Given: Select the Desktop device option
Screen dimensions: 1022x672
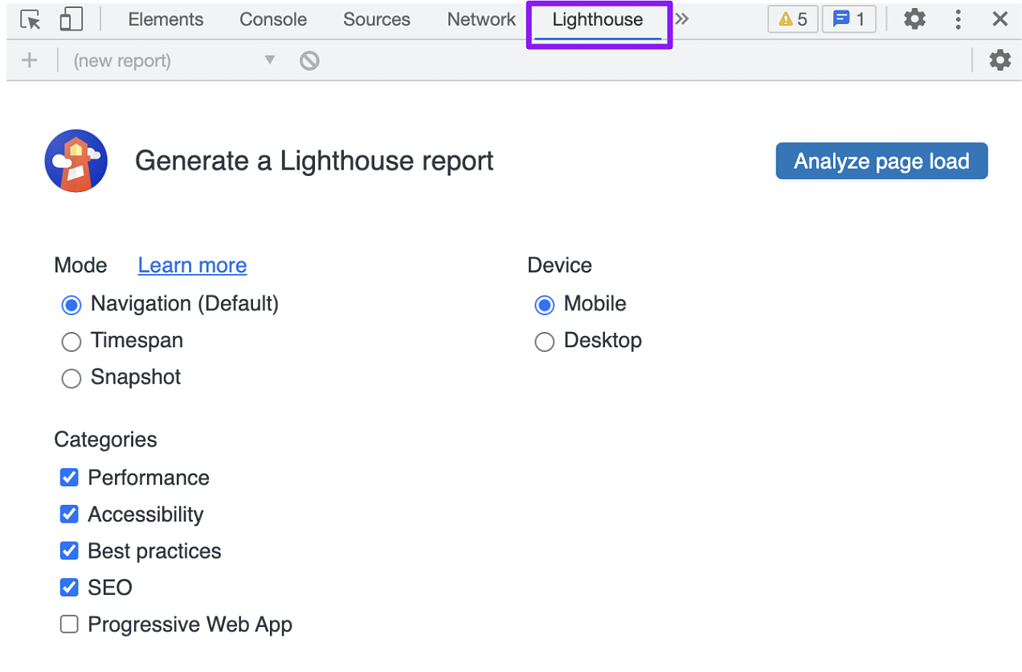Looking at the screenshot, I should (x=544, y=342).
